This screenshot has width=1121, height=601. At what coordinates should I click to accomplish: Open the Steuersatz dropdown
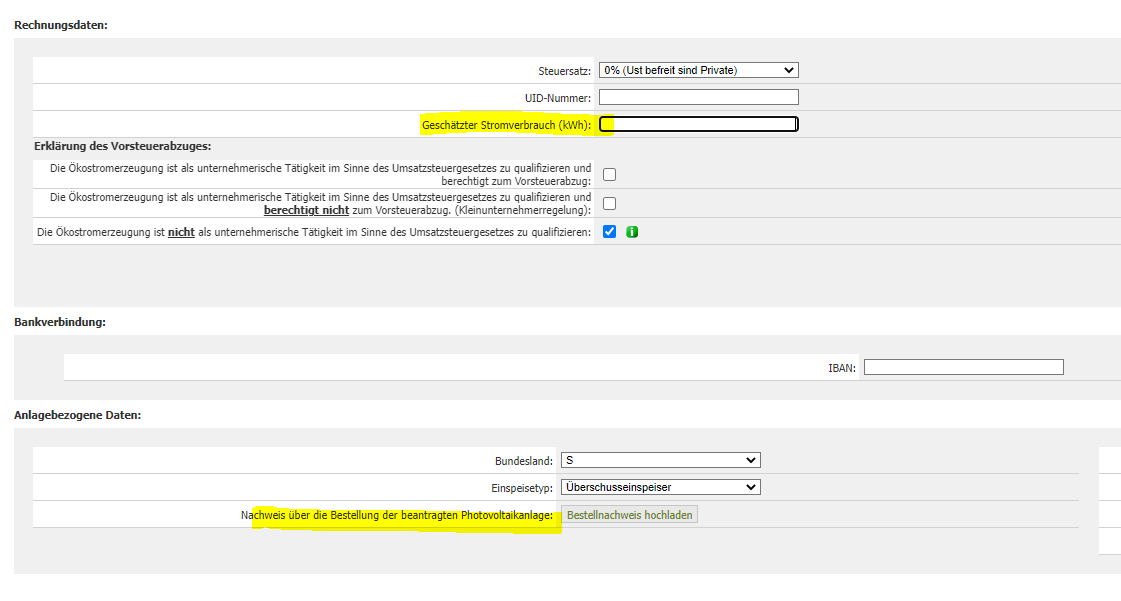(x=698, y=70)
